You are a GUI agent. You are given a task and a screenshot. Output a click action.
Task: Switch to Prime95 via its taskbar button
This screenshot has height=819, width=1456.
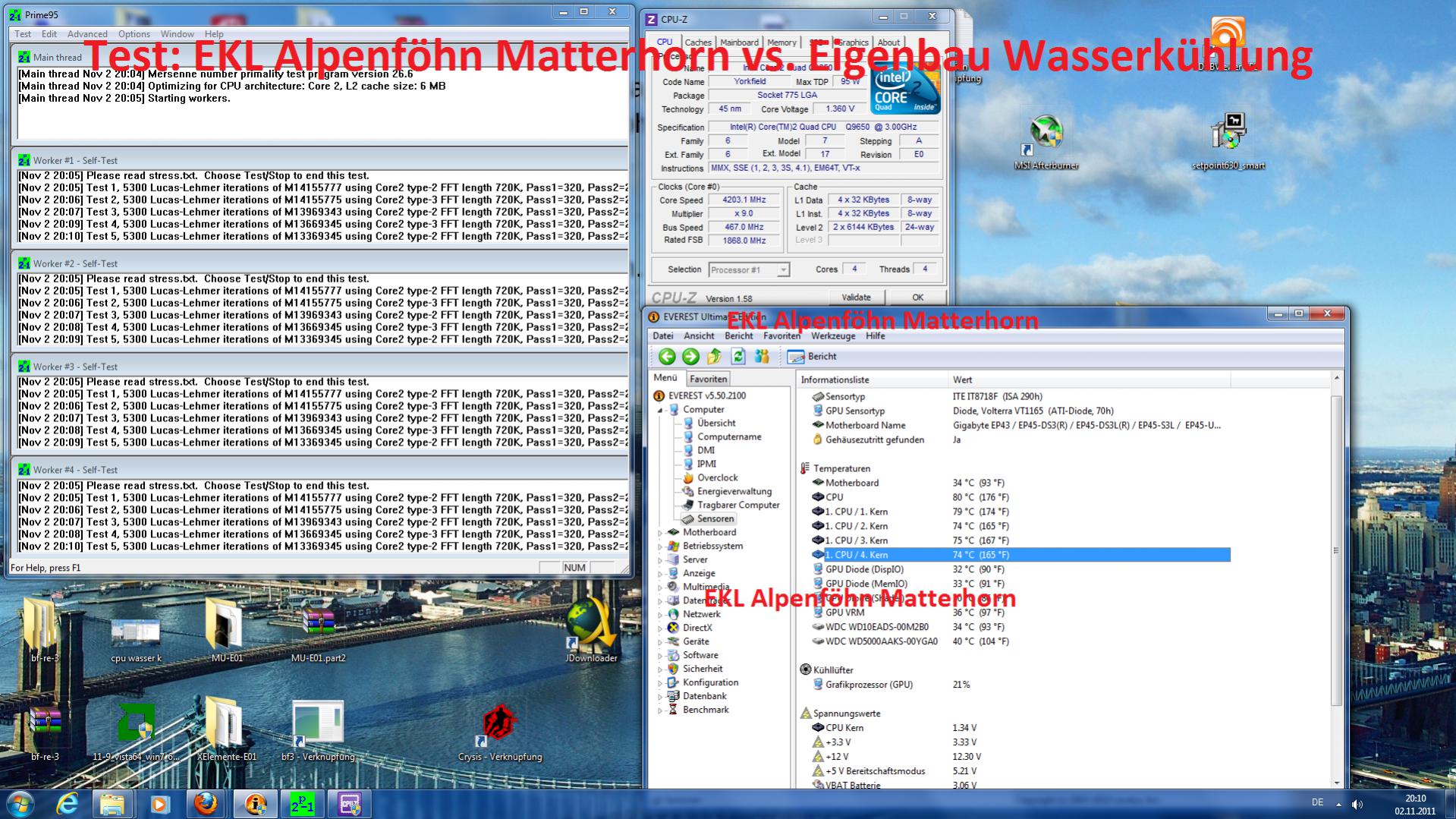coord(302,804)
